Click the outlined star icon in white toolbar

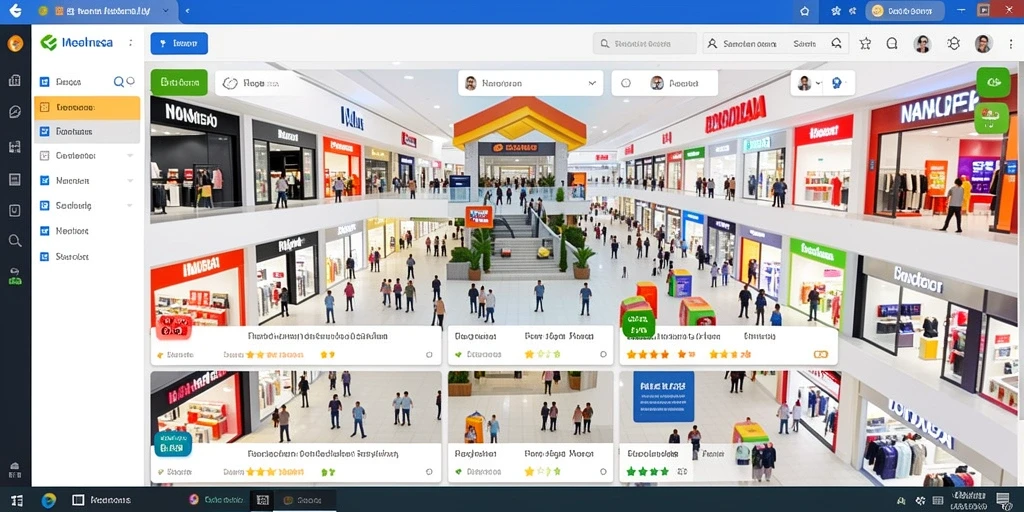click(865, 44)
